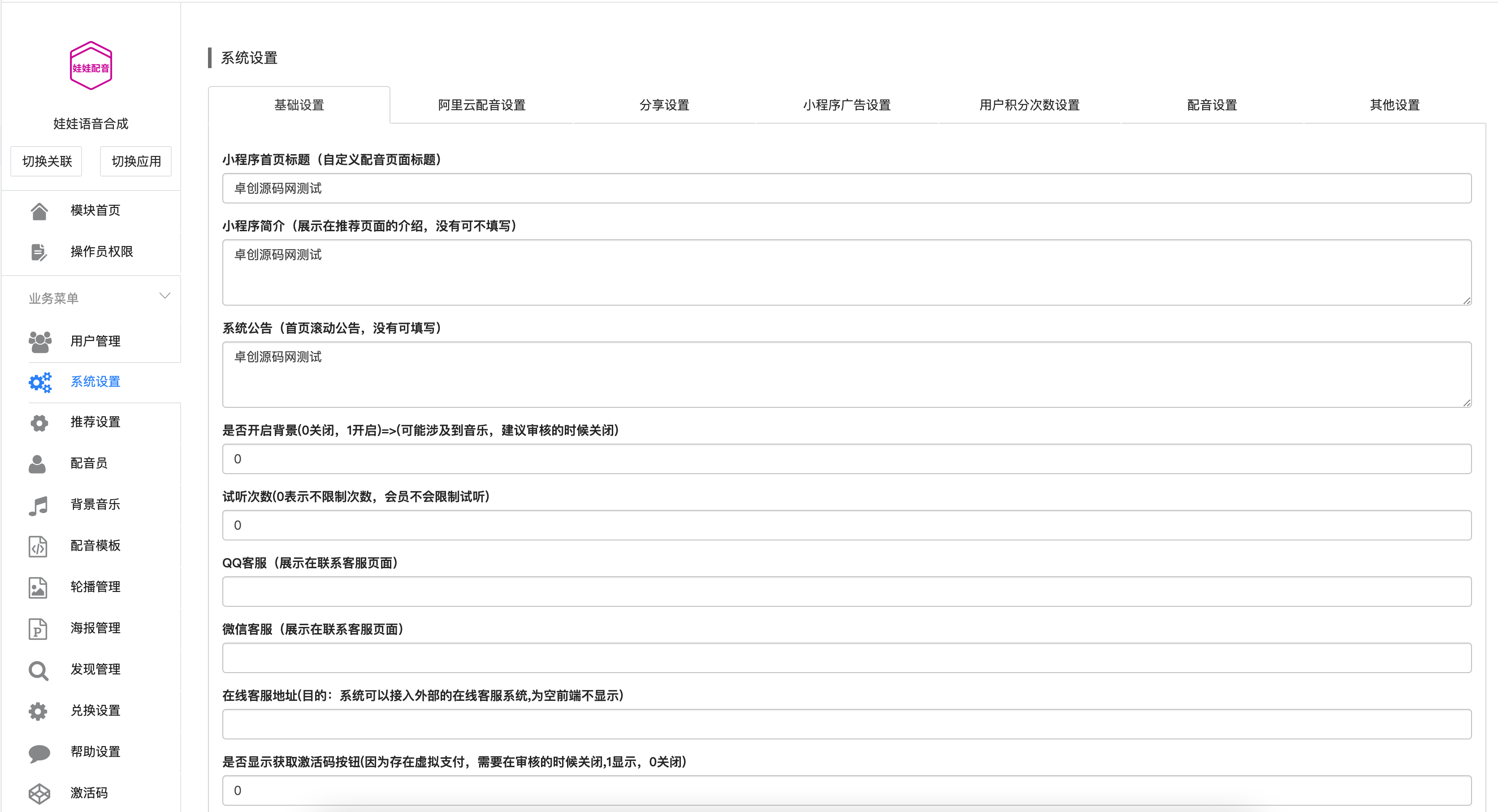Click the home icon beside 模块首页
Screen dimensions: 1498x812
pyautogui.click(x=39, y=211)
